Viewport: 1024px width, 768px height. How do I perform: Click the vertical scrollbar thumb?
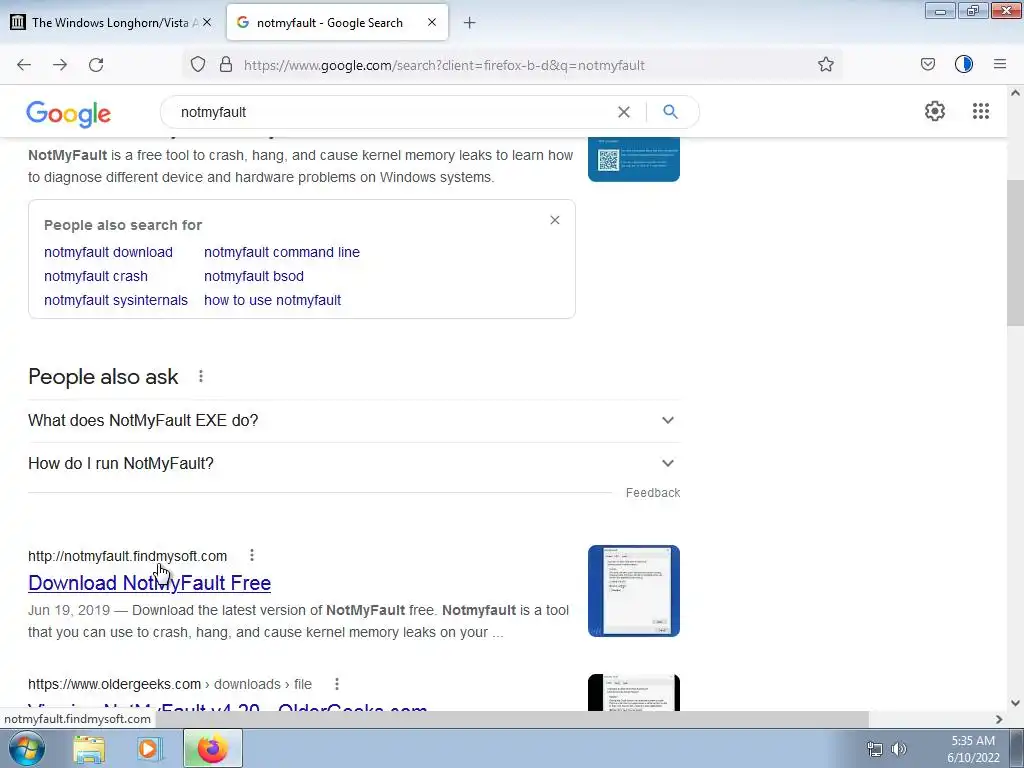pyautogui.click(x=1015, y=253)
